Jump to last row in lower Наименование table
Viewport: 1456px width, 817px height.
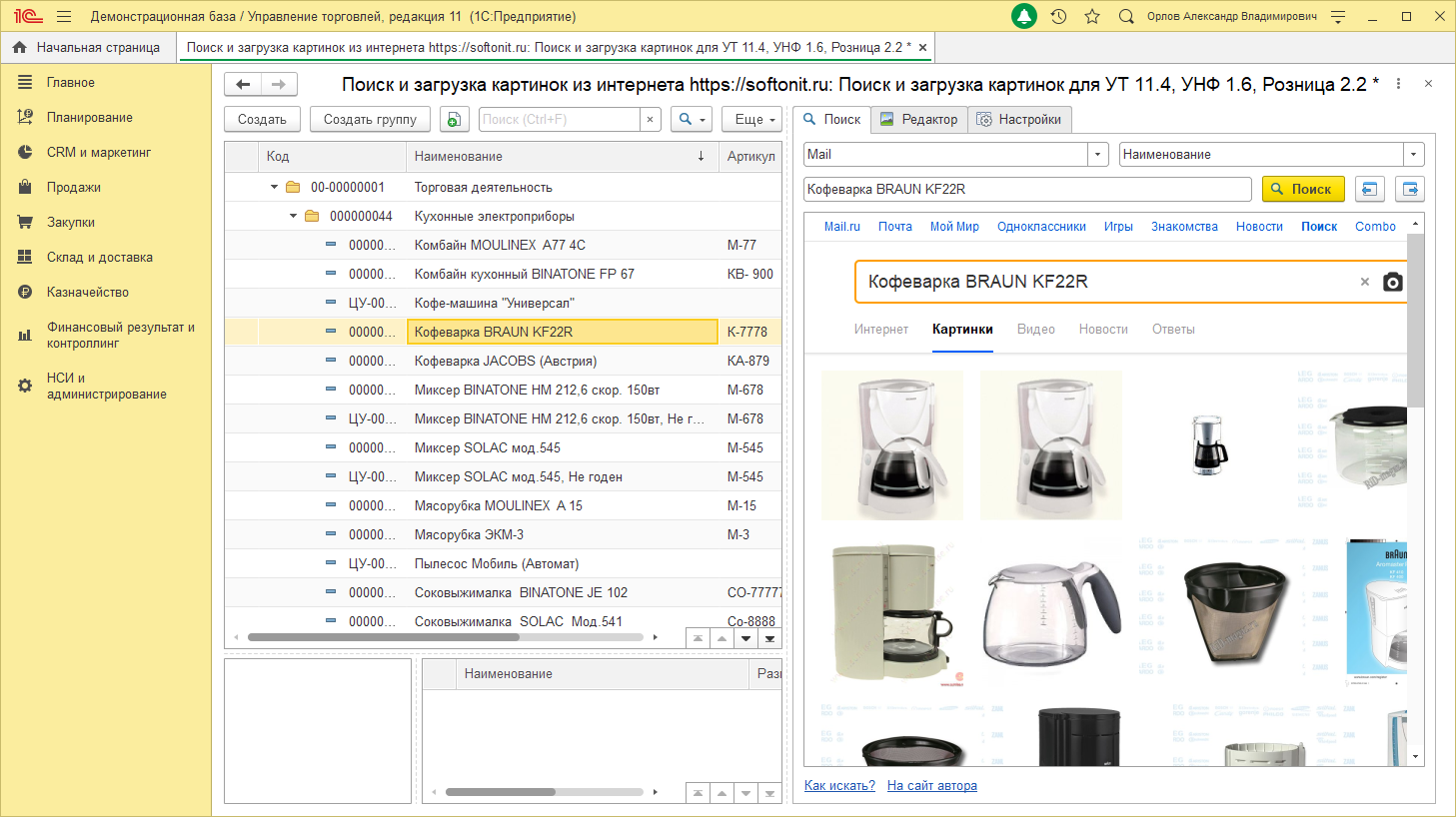pyautogui.click(x=769, y=793)
